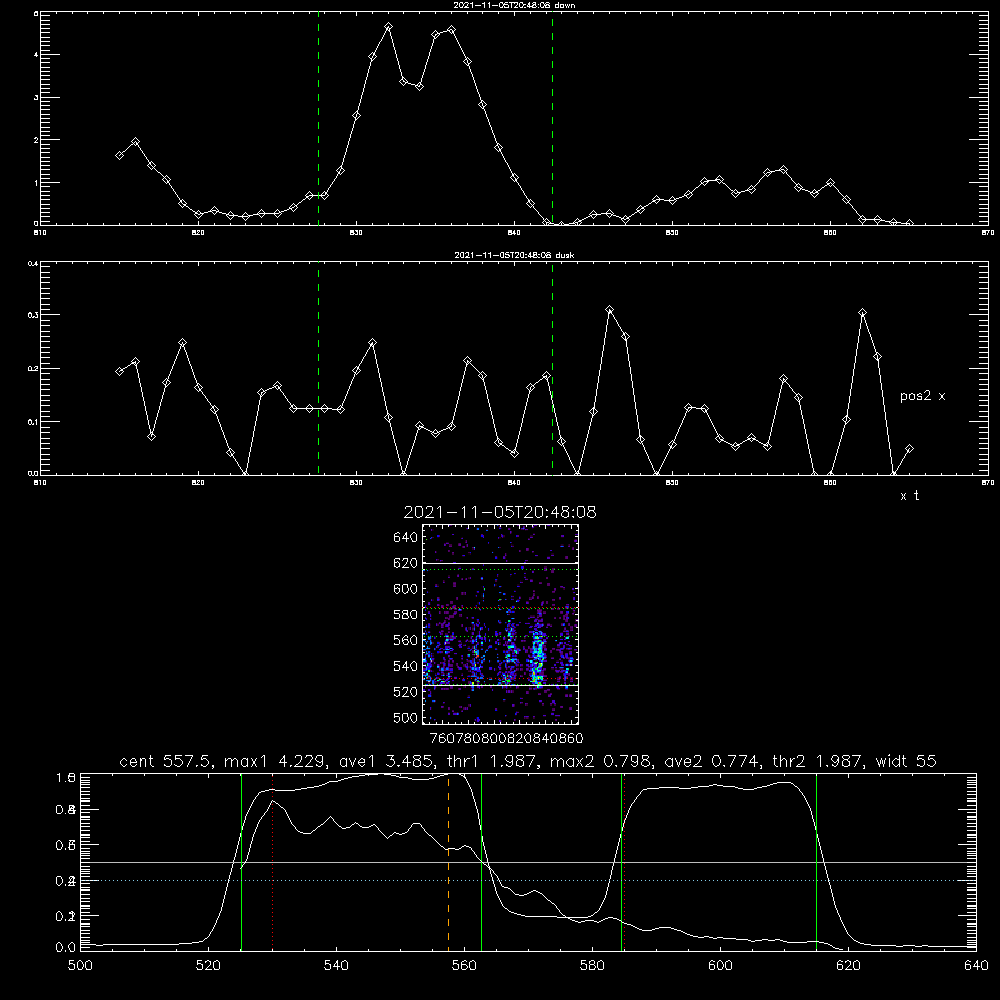
Task: Click the '2021-11-05T20:48:08 dawn' plot title
Action: 514,5
